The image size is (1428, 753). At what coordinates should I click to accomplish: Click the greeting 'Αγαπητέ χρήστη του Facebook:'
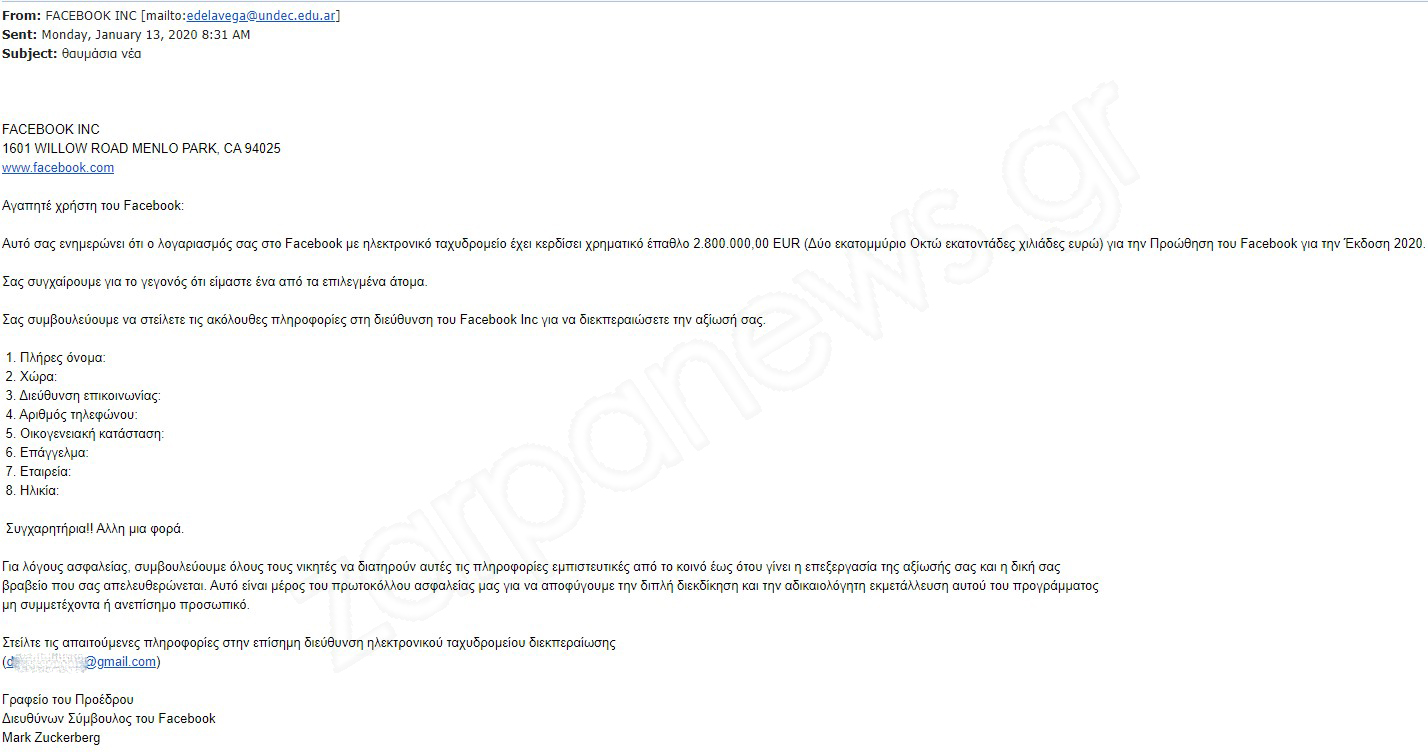pos(93,205)
